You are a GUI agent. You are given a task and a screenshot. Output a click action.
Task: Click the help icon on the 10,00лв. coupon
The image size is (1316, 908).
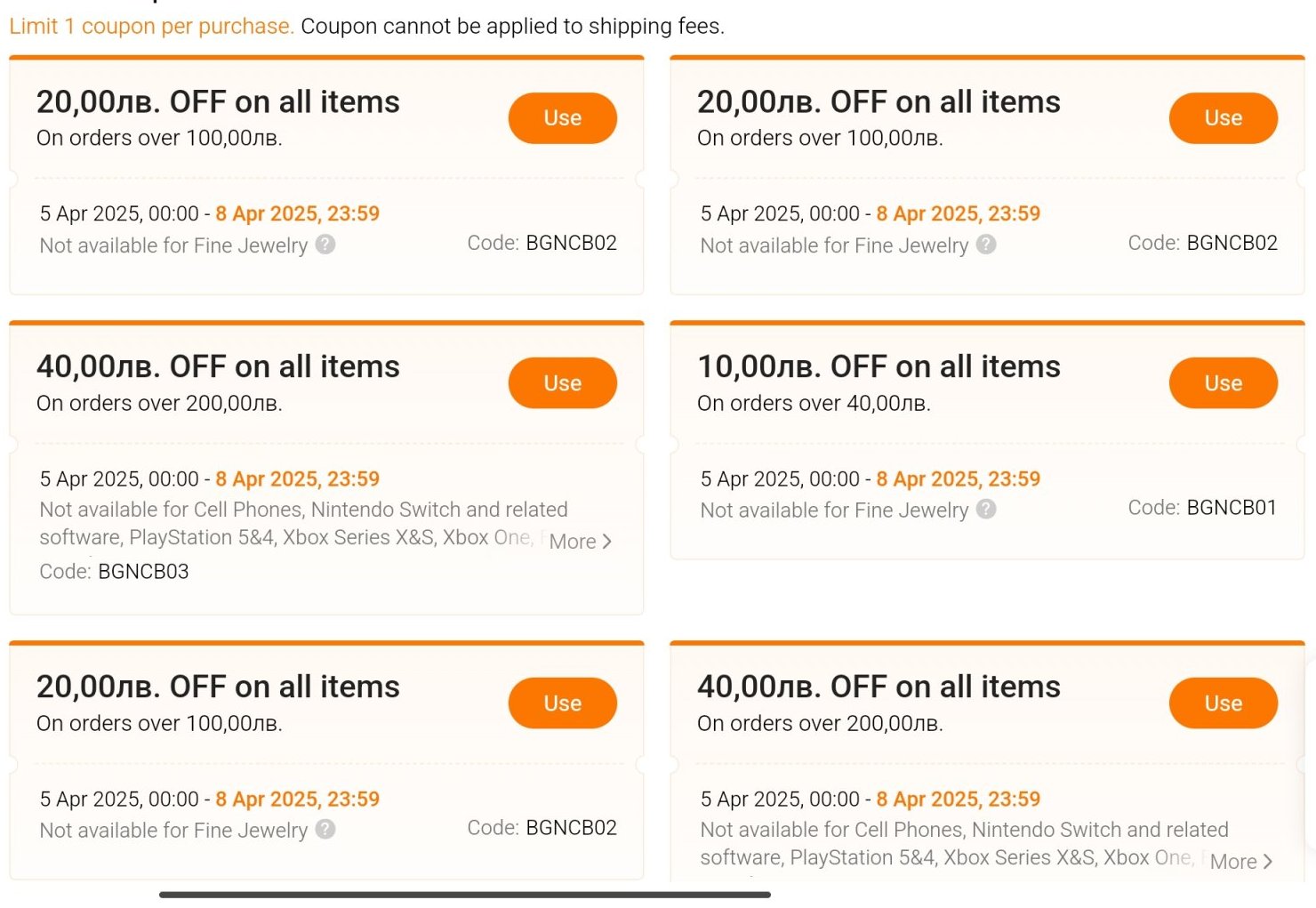point(986,510)
